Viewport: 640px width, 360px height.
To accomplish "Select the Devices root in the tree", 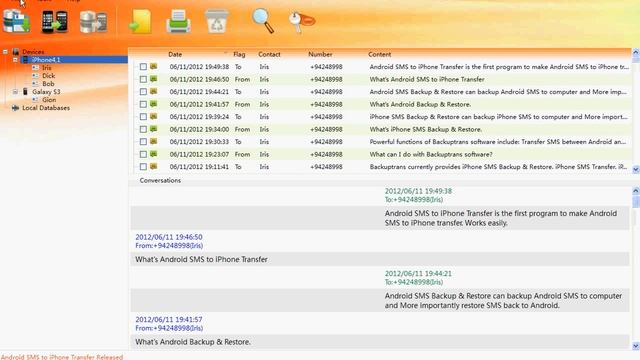I will 33,52.
